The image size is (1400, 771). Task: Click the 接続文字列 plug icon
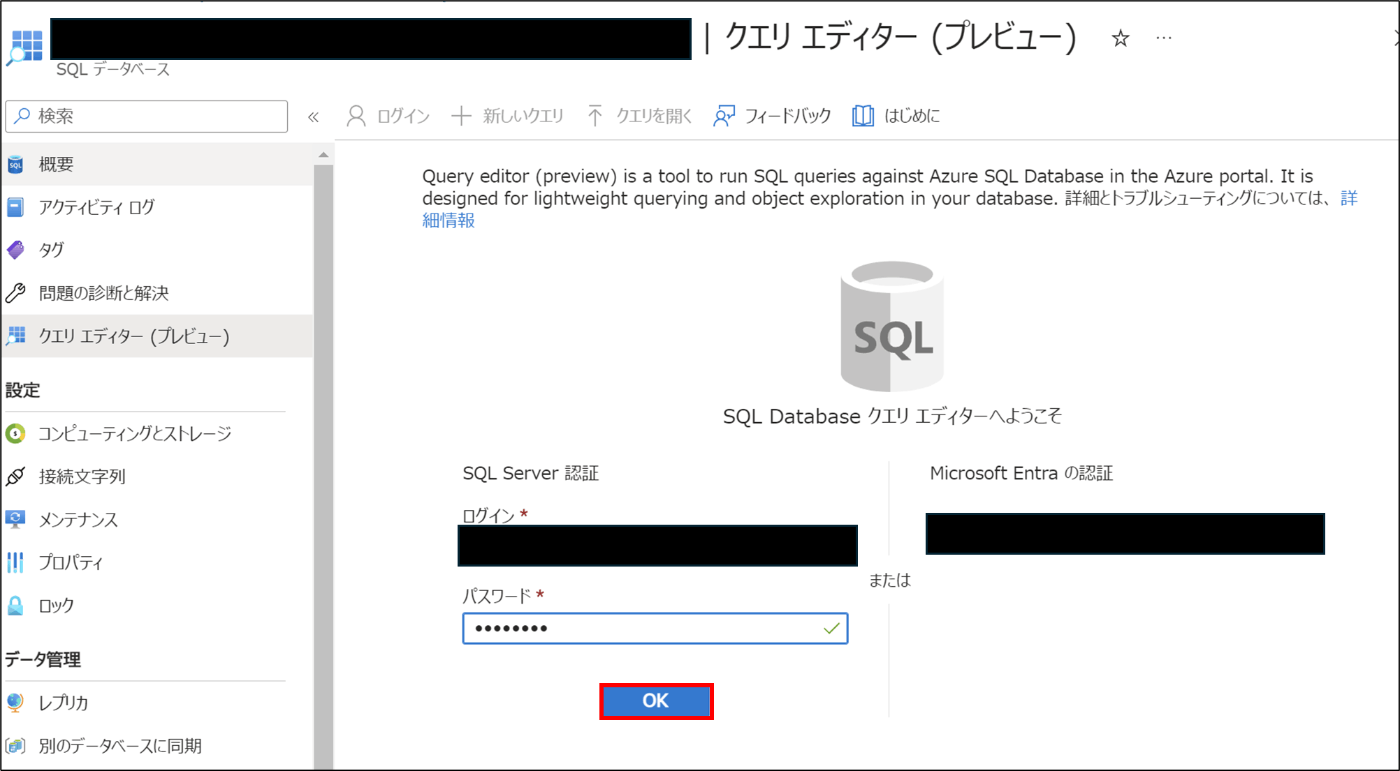pyautogui.click(x=15, y=476)
